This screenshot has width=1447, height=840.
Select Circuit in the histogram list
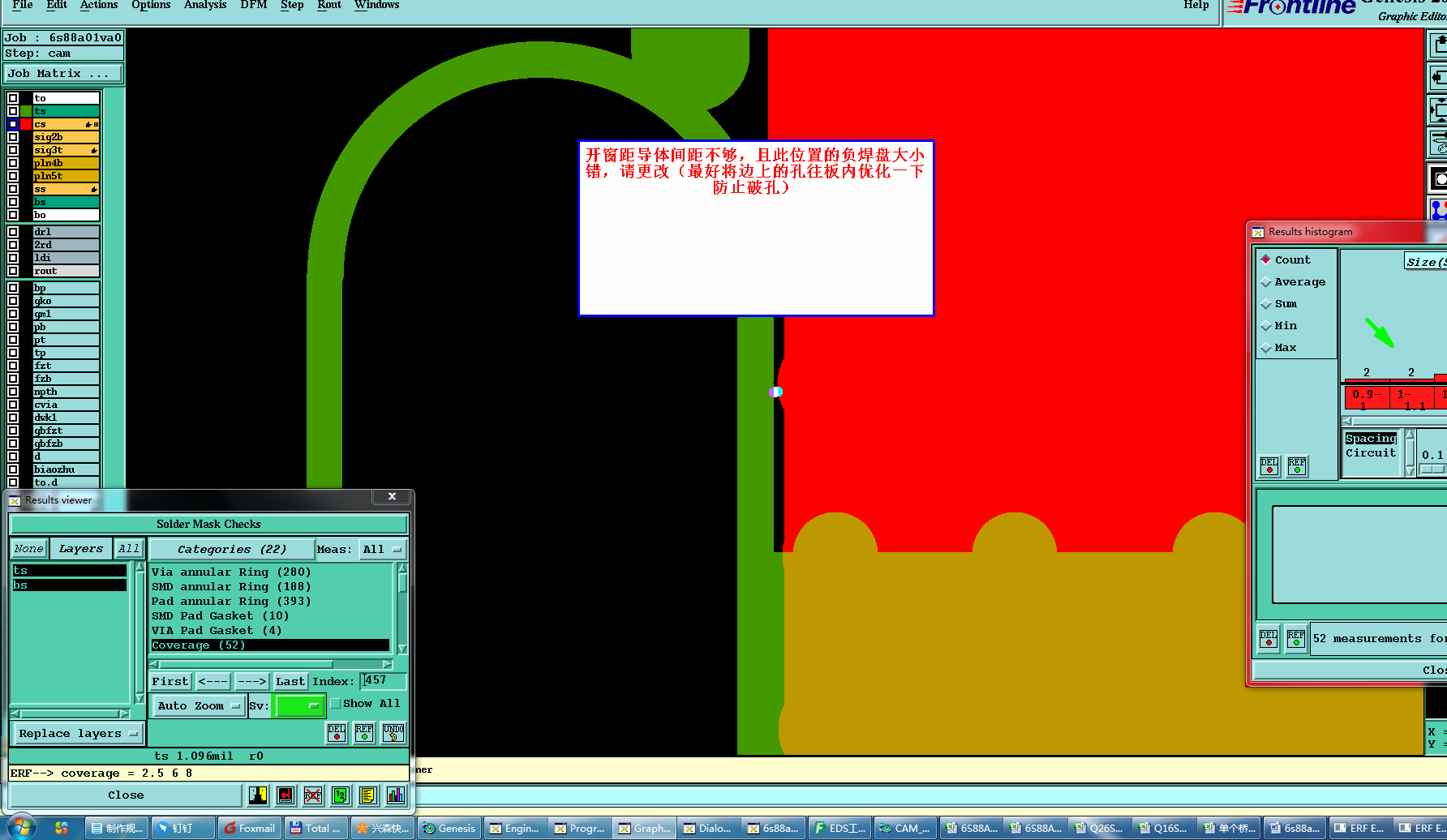click(x=1371, y=453)
